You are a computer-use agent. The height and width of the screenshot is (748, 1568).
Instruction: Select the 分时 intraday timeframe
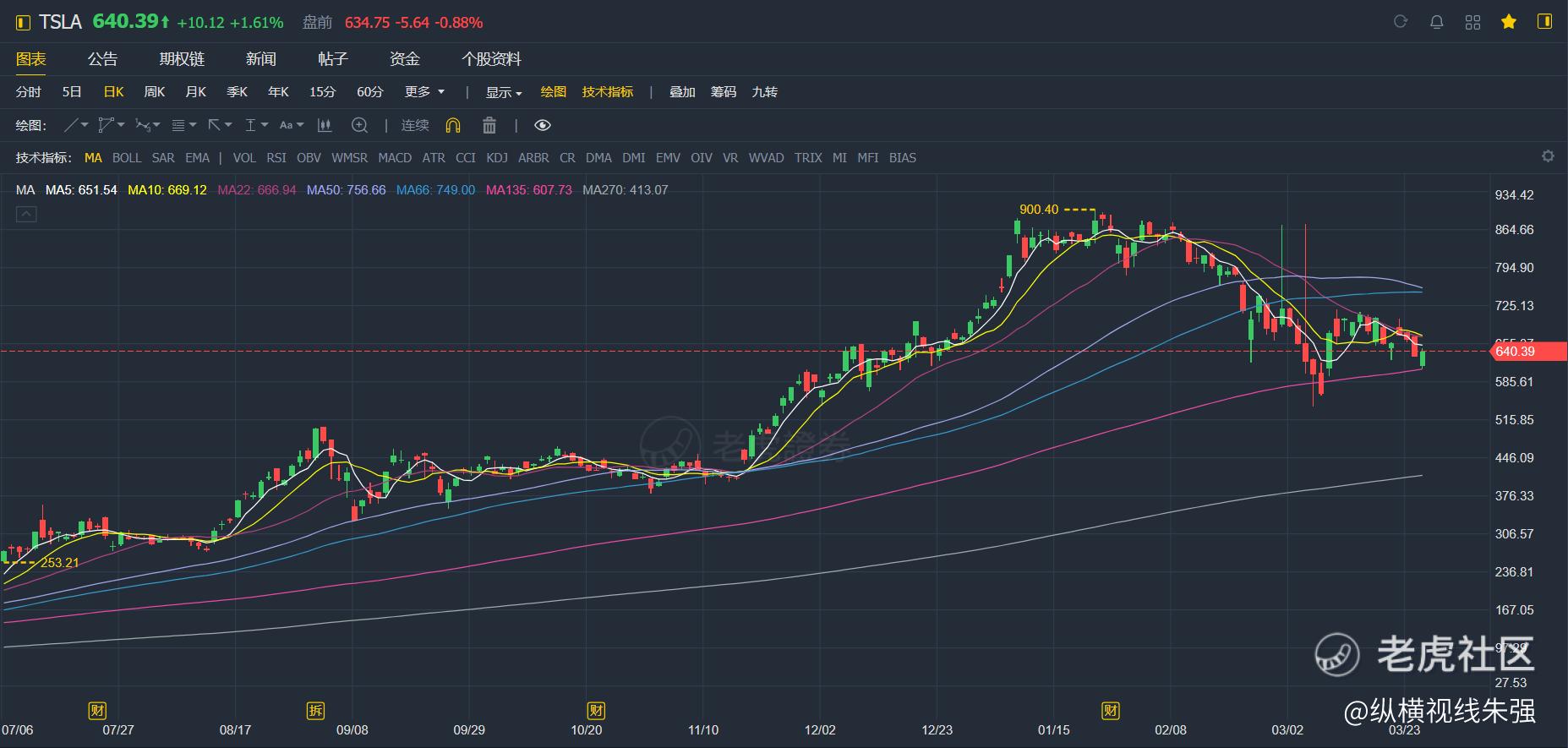click(x=29, y=91)
